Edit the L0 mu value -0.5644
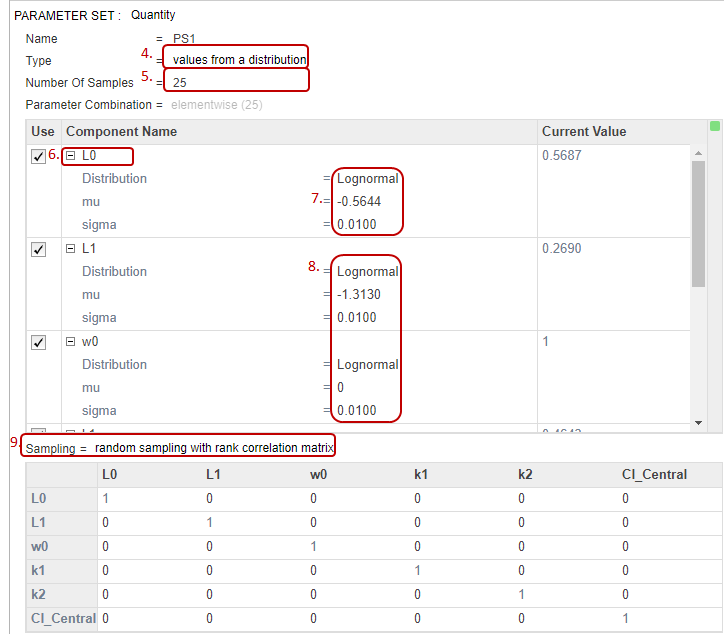 pos(359,201)
